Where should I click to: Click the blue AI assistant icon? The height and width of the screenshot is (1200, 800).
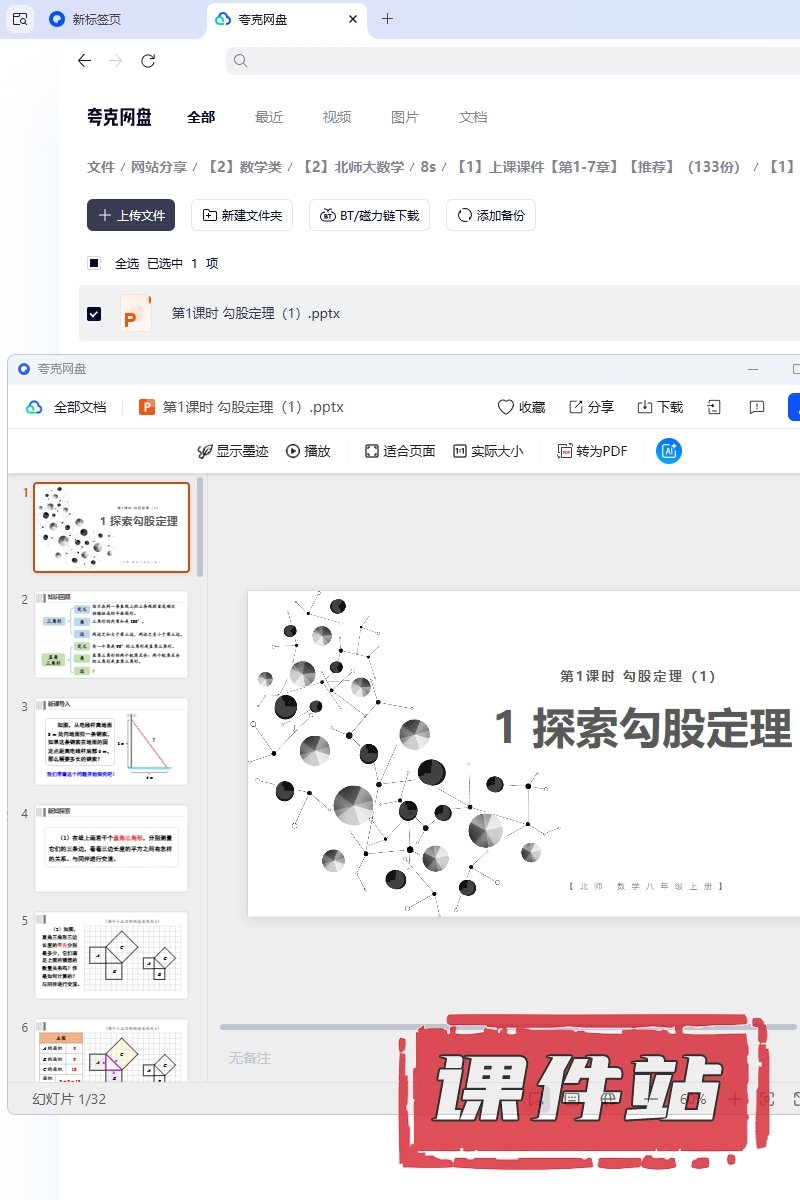click(669, 451)
